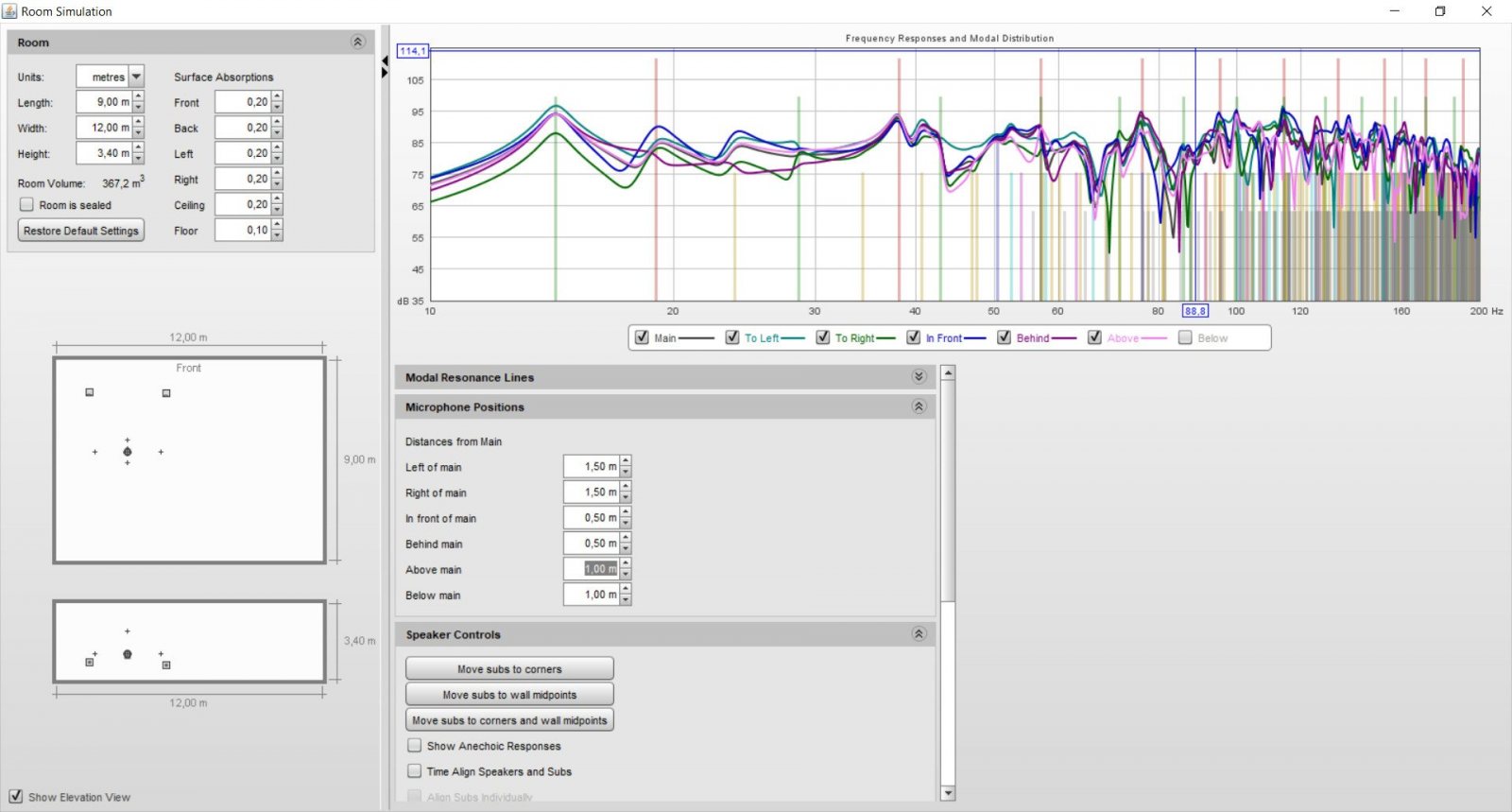Enable Show Anechoic Responses checkbox
This screenshot has width=1512, height=812.
pos(414,745)
